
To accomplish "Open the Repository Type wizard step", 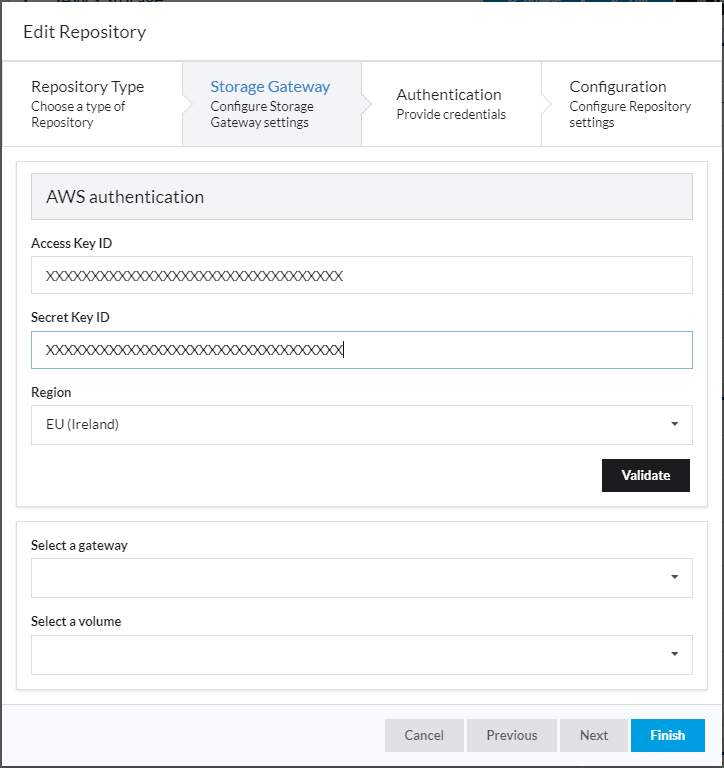I will point(90,104).
